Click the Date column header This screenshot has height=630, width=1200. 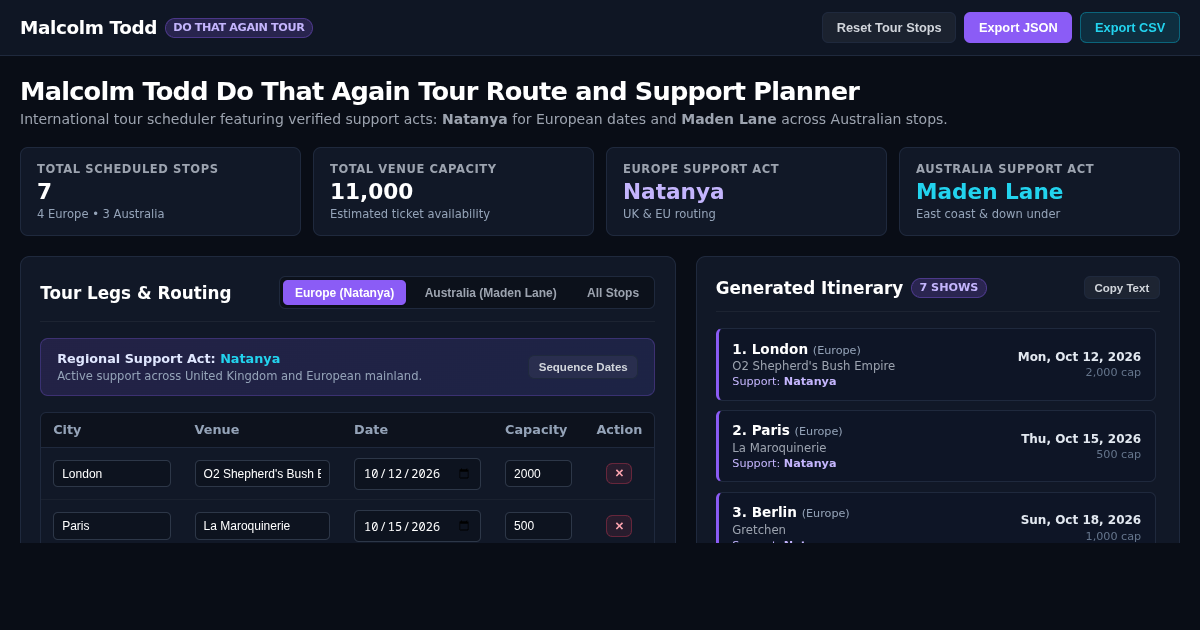coord(371,430)
